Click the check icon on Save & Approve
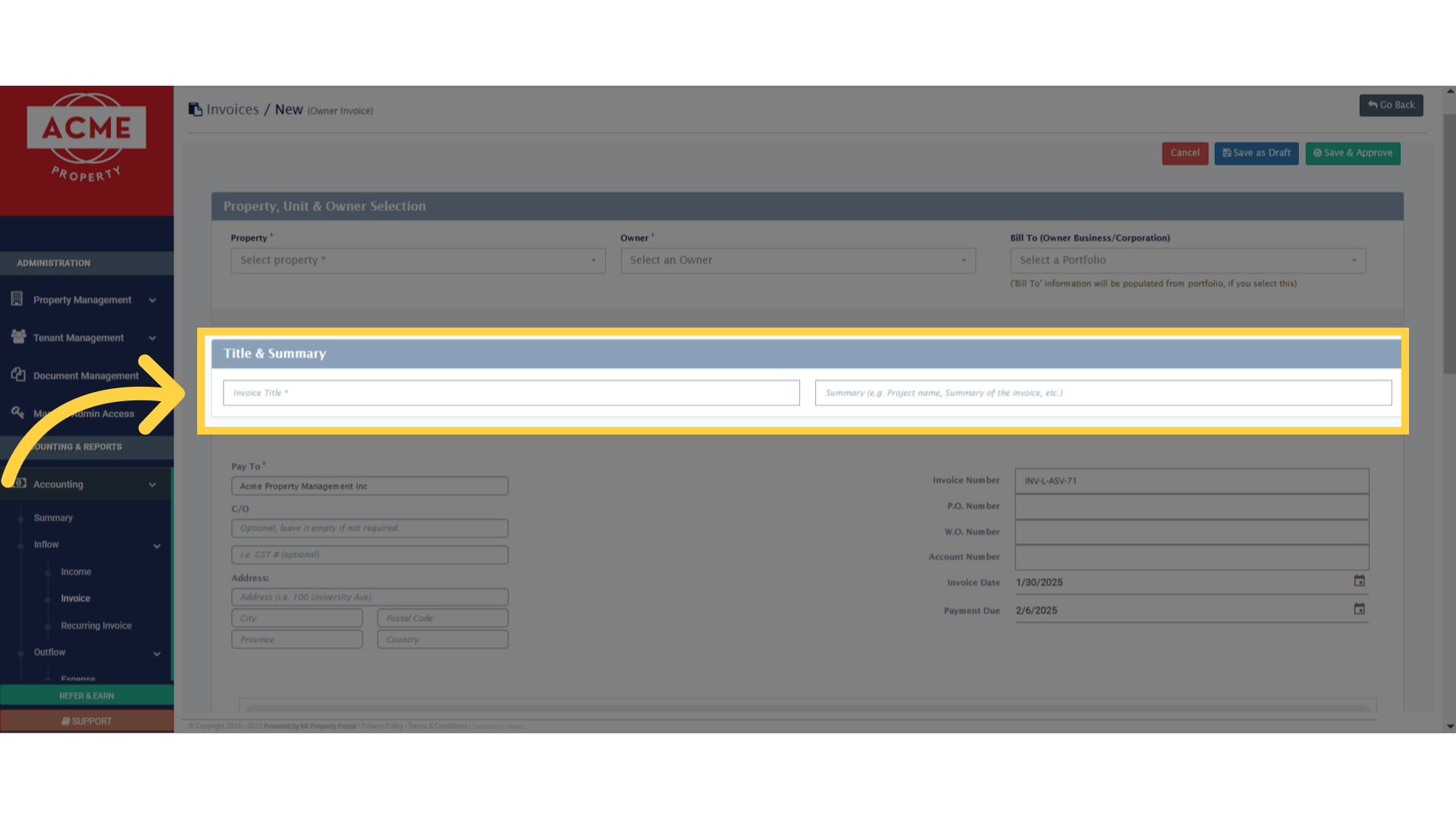The image size is (1456, 819). (1317, 152)
